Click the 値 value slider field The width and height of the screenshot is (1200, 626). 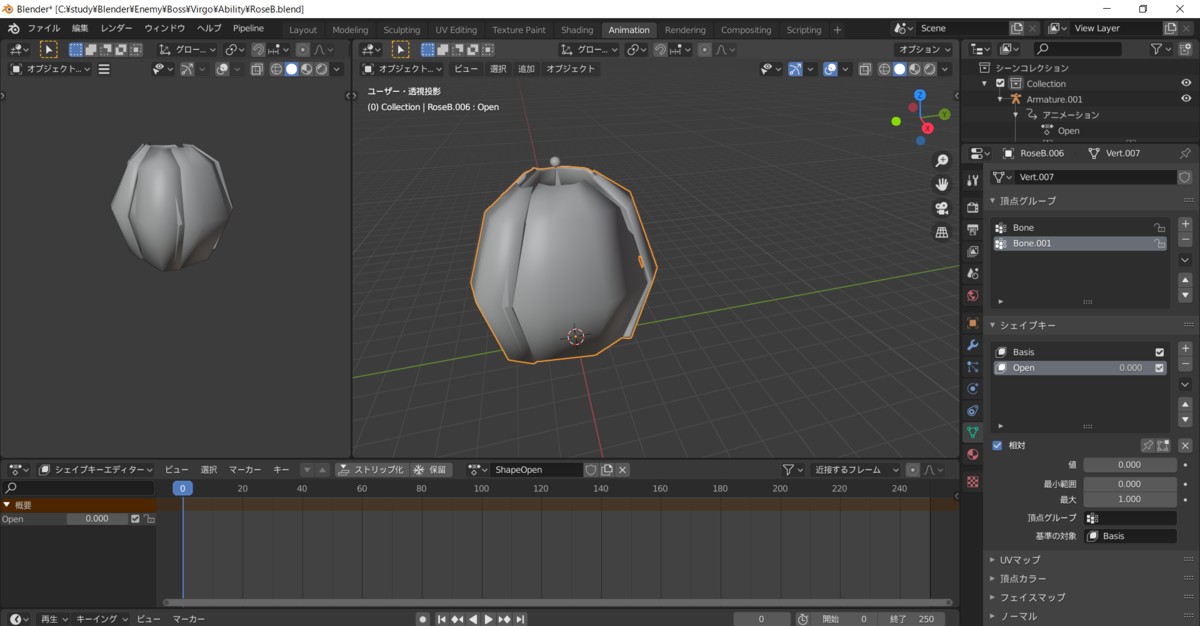click(x=1130, y=465)
